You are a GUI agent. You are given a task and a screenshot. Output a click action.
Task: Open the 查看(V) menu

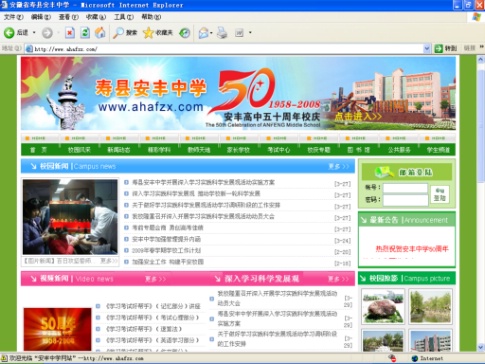[x=68, y=17]
